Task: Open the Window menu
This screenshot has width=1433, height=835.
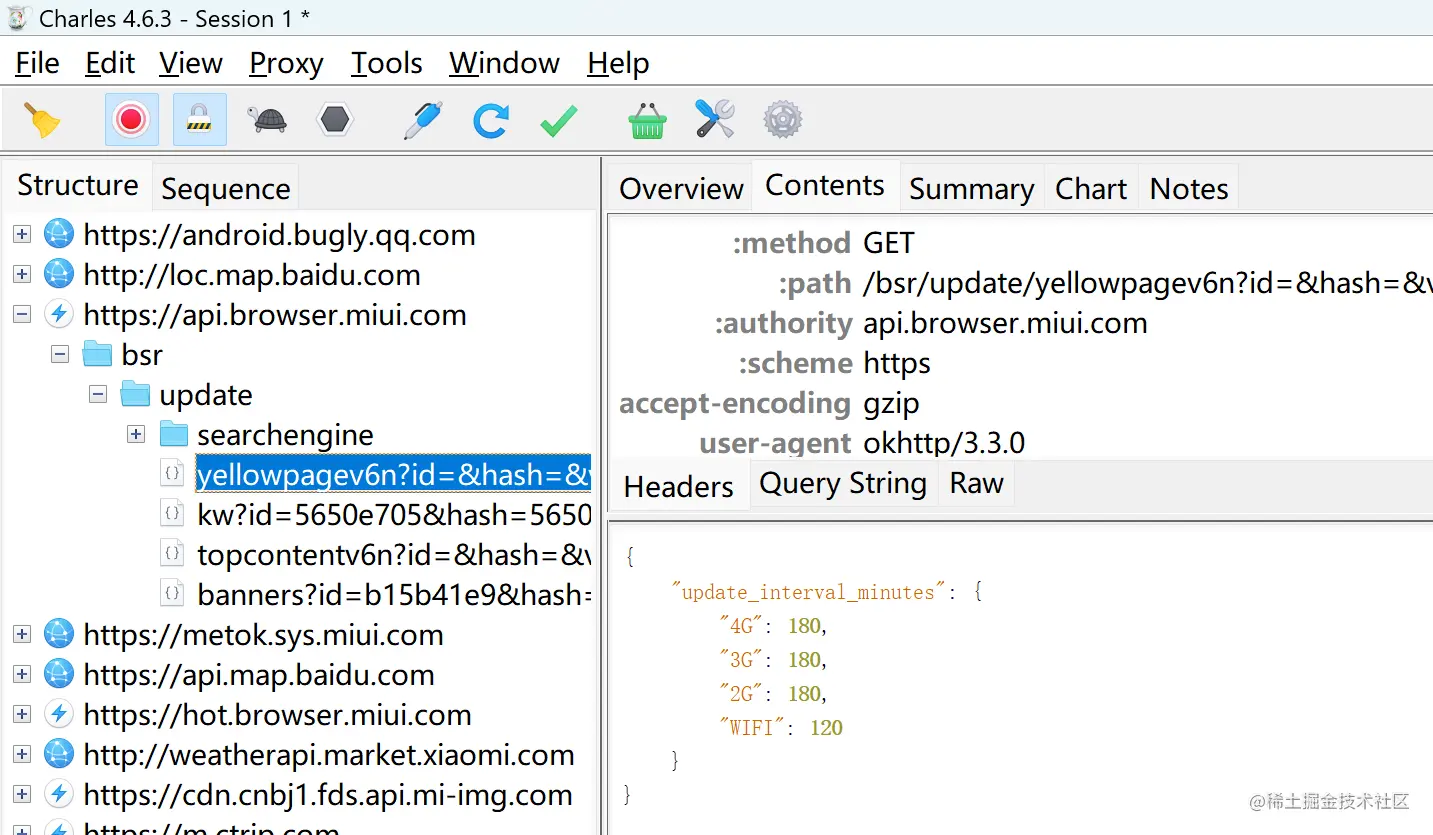Action: [x=505, y=63]
